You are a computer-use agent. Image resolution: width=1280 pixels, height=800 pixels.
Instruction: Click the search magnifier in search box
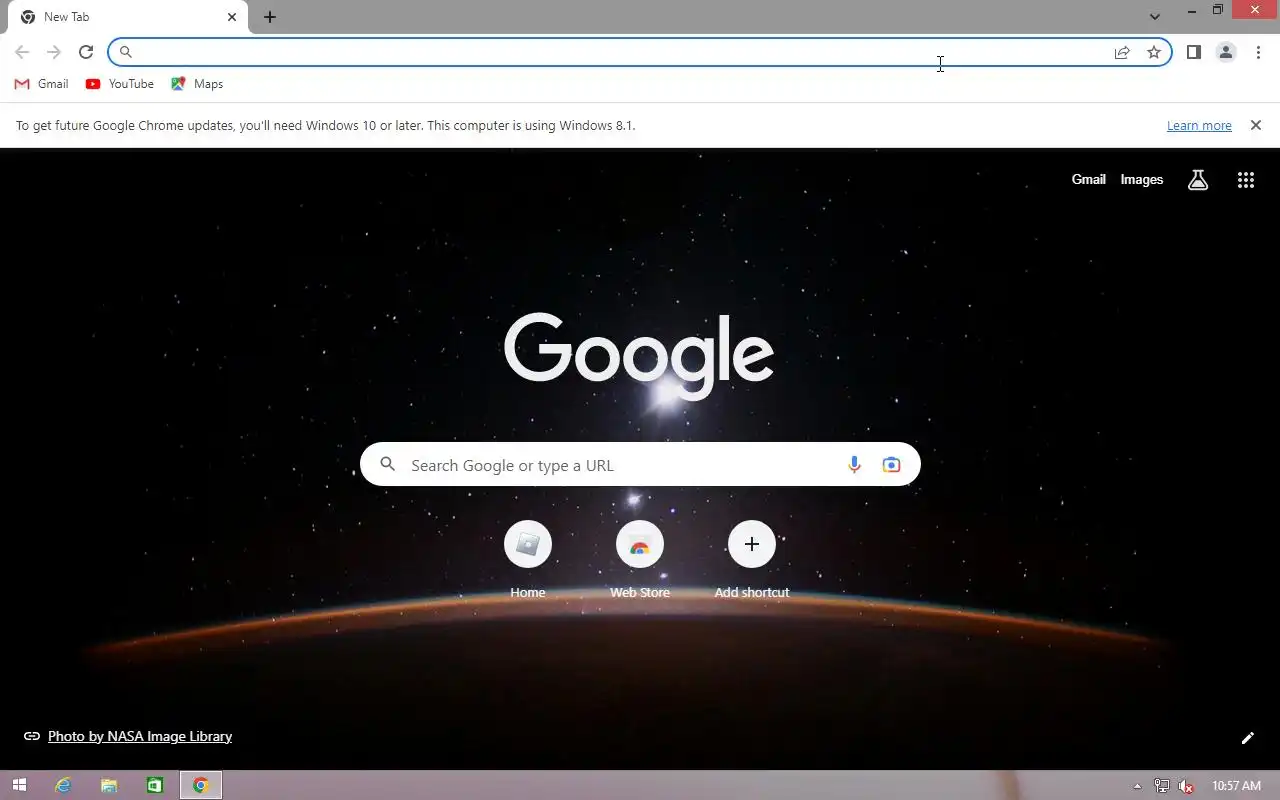coord(388,465)
